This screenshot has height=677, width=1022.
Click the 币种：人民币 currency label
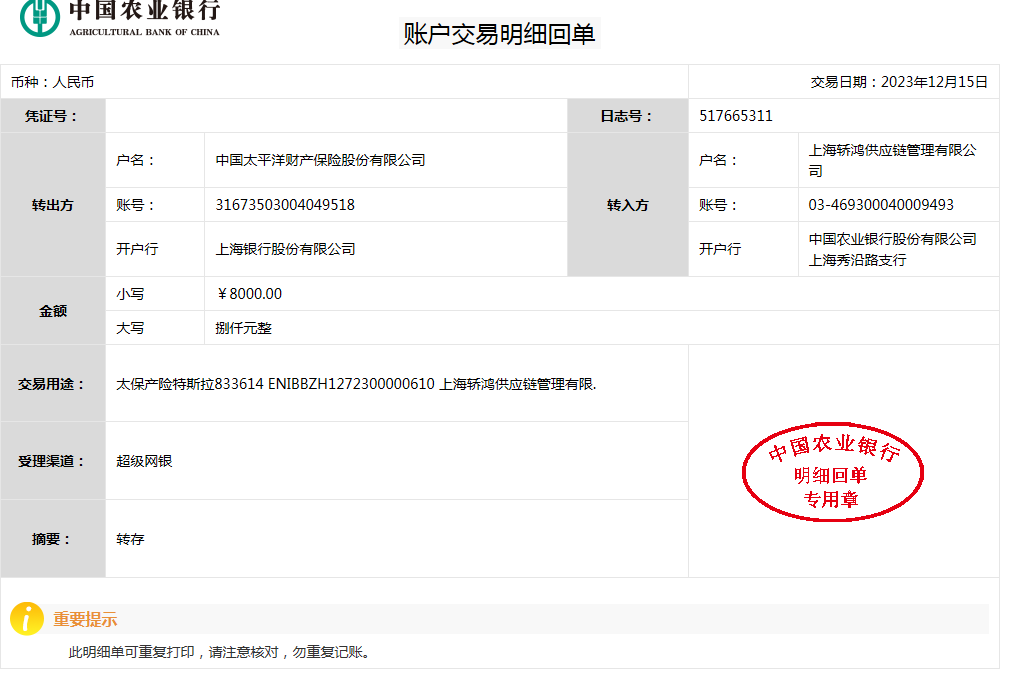[x=52, y=82]
